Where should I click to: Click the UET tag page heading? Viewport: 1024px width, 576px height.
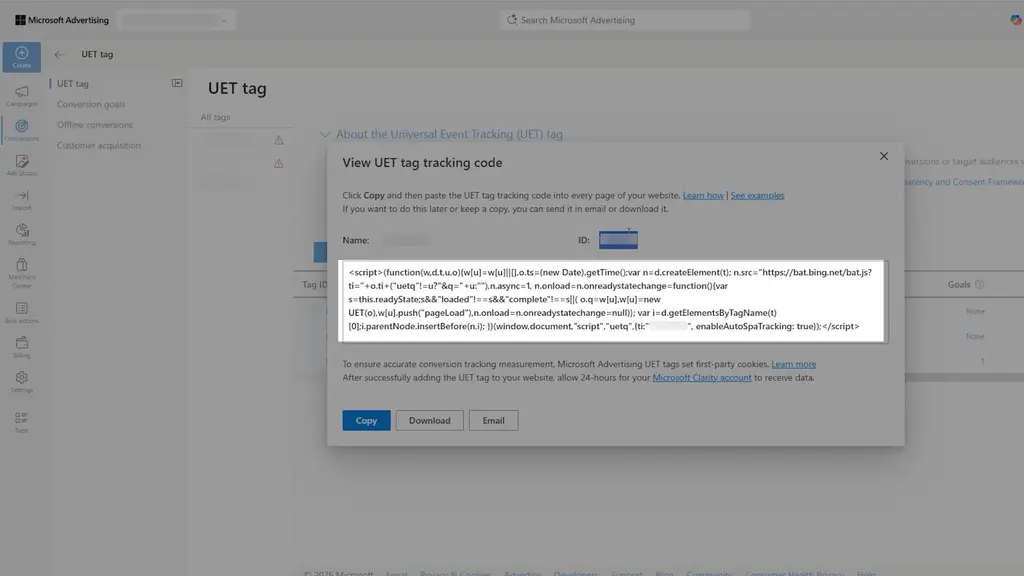point(237,88)
